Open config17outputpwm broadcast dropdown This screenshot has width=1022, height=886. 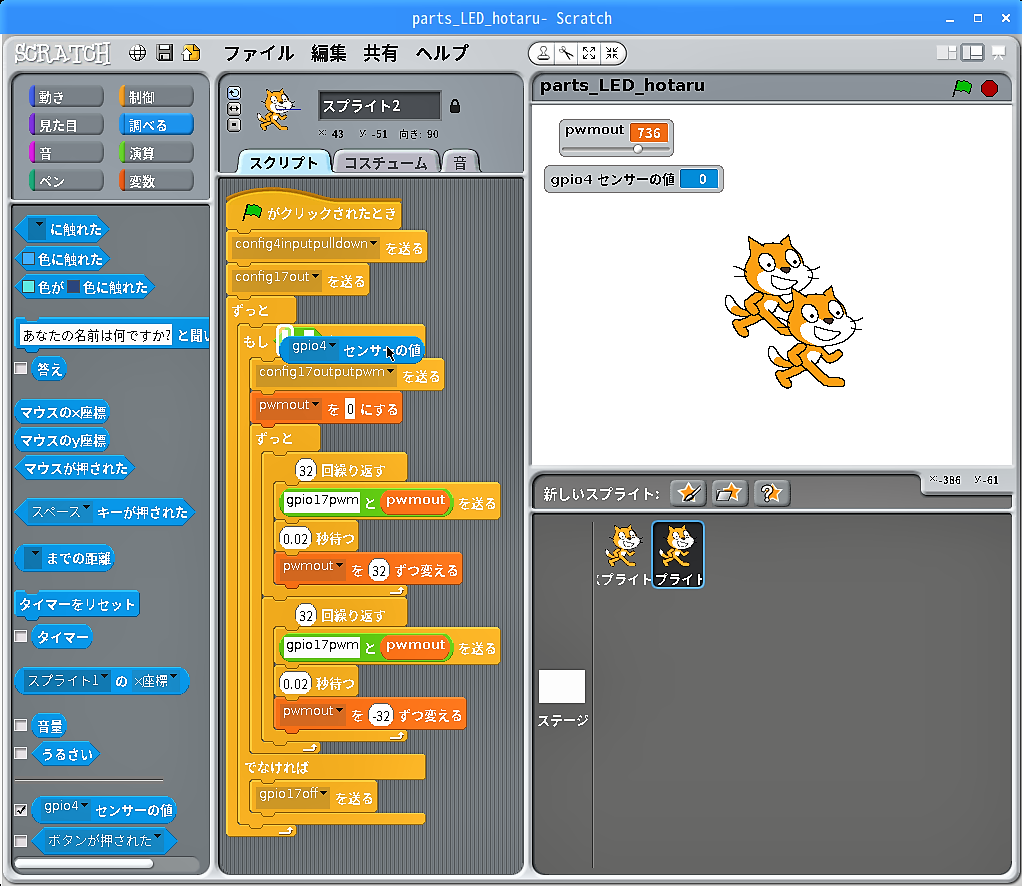[x=390, y=372]
